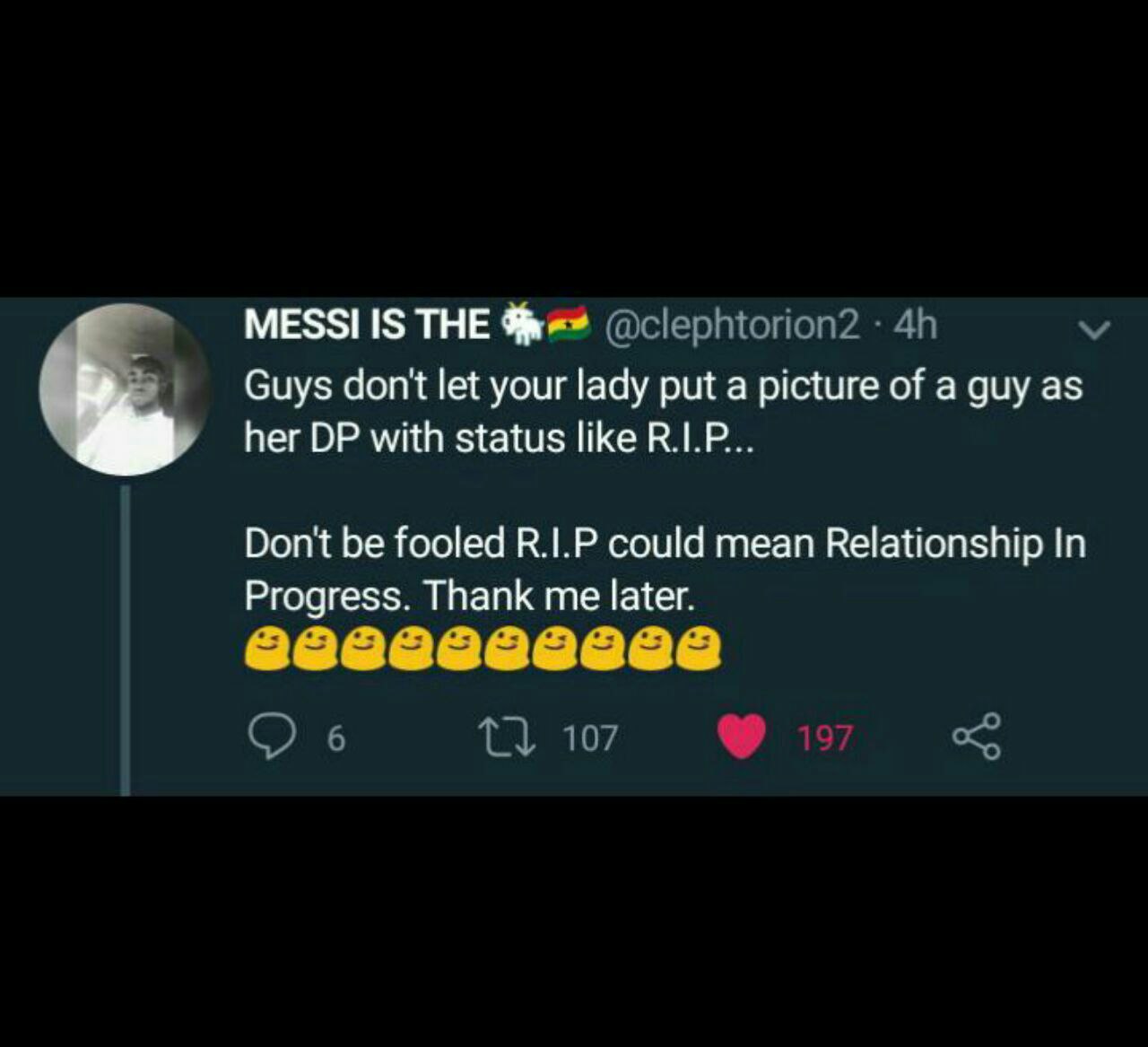Click the retweet count 107
The width and height of the screenshot is (1148, 1047).
(590, 738)
